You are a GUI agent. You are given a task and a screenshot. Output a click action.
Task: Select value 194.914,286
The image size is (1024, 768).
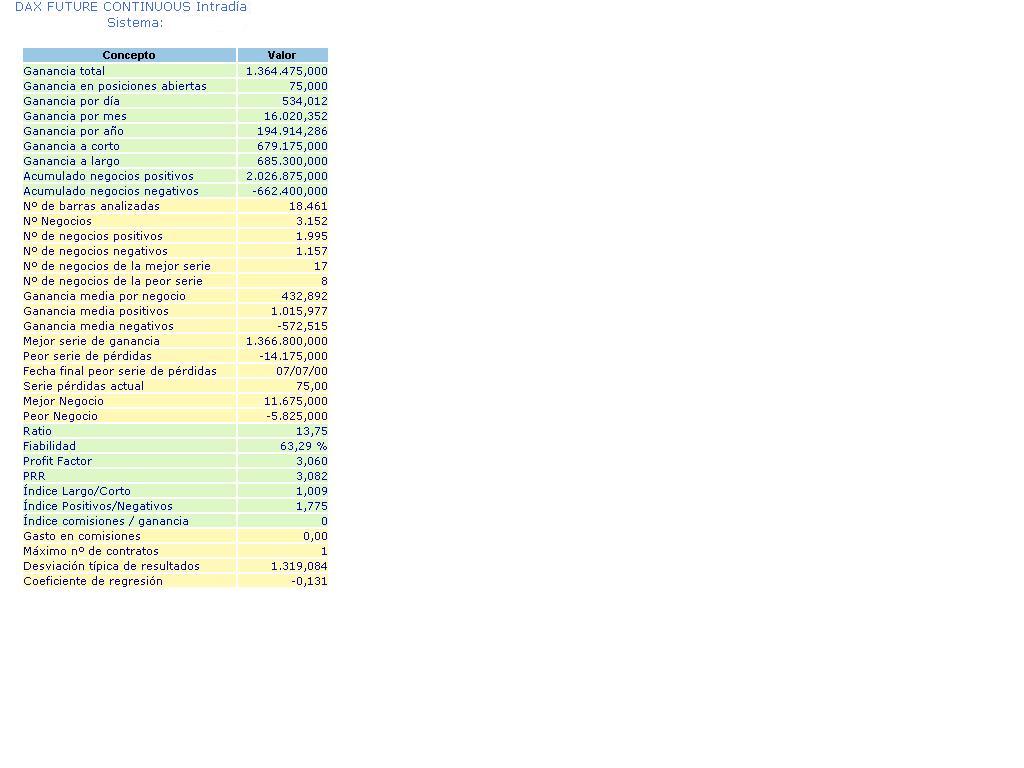pos(292,131)
